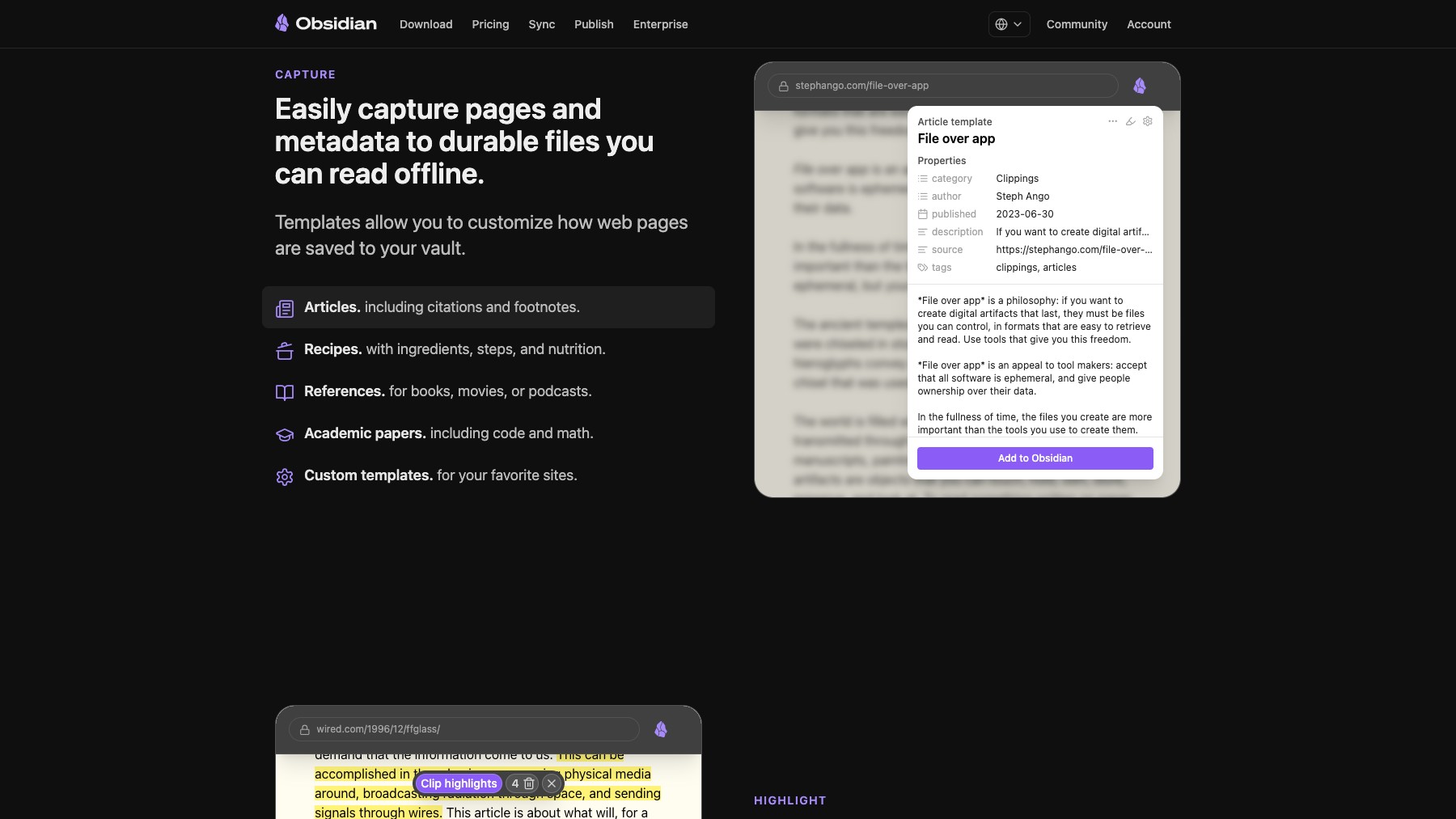This screenshot has height=819, width=1456.
Task: Open the Community link
Action: (1077, 24)
